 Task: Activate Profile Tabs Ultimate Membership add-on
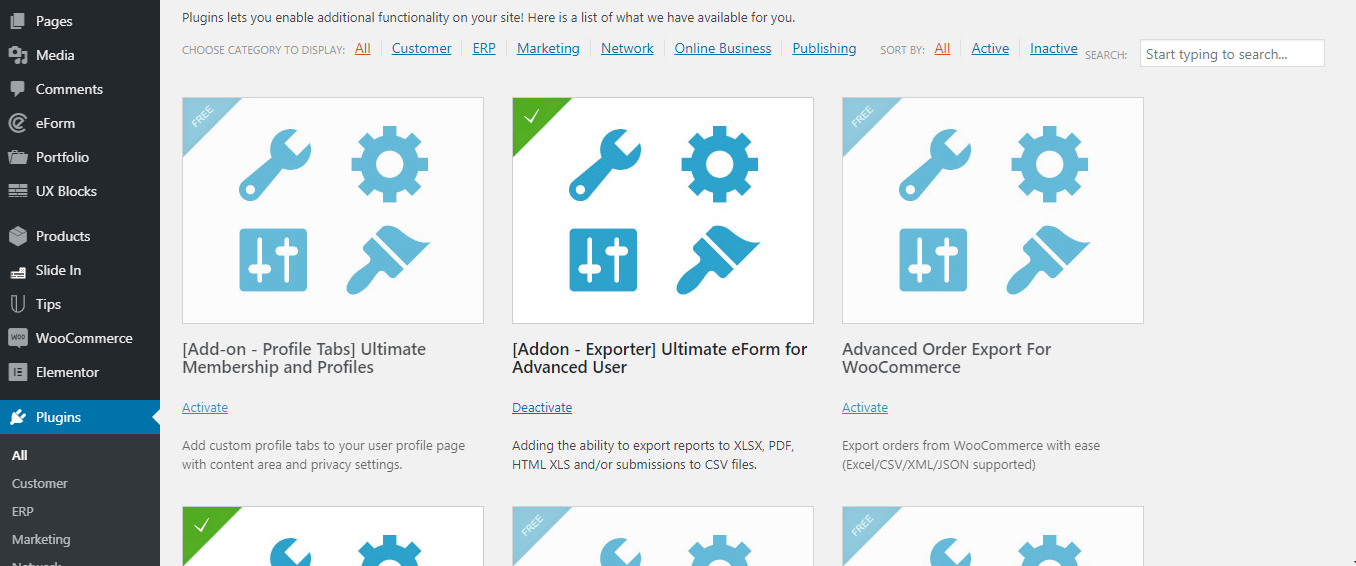(x=205, y=407)
